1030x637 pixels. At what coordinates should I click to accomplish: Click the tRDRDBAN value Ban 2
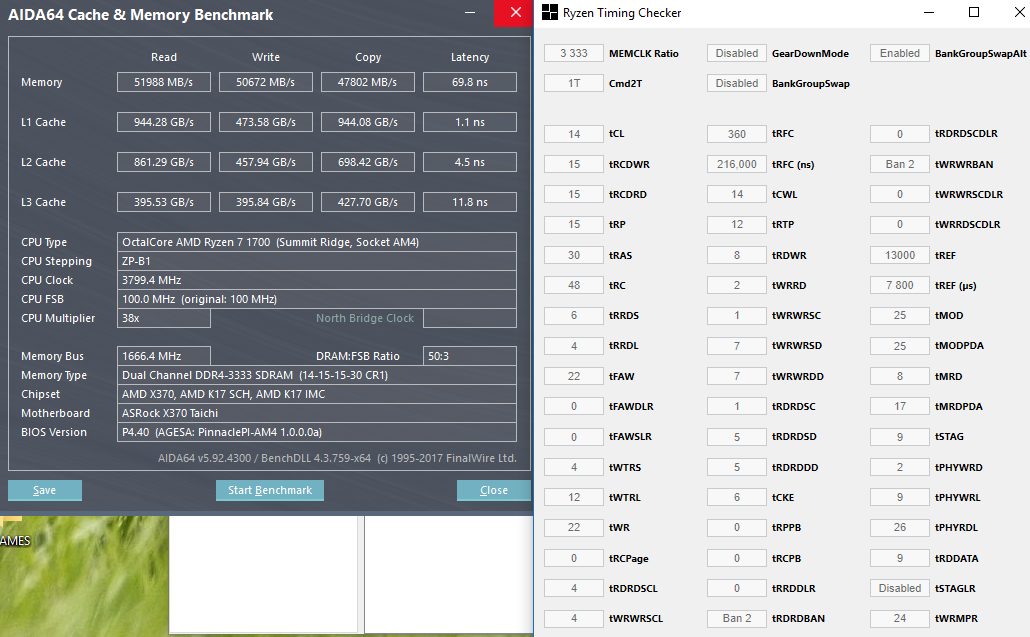click(x=736, y=619)
